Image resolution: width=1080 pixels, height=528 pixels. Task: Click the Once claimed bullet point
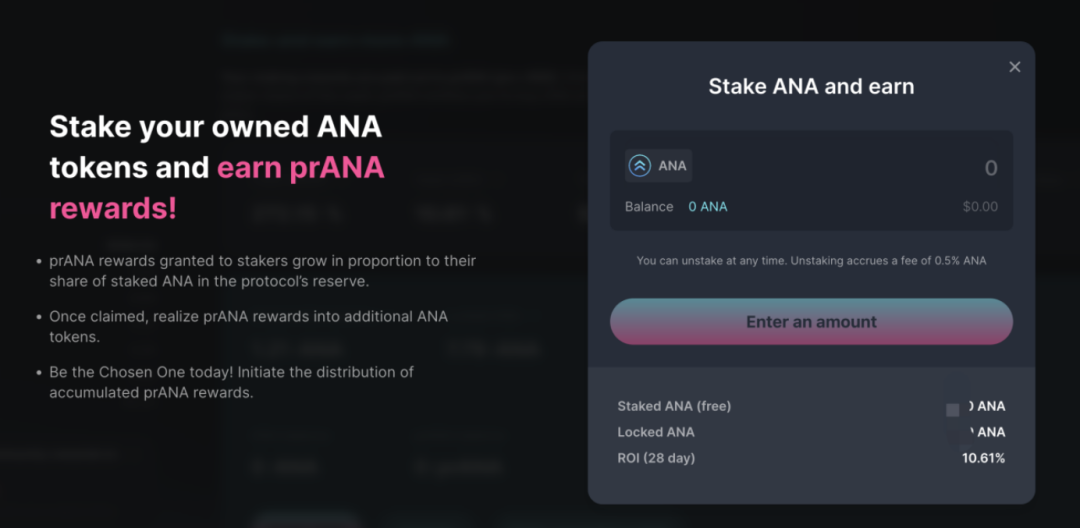[x=248, y=327]
